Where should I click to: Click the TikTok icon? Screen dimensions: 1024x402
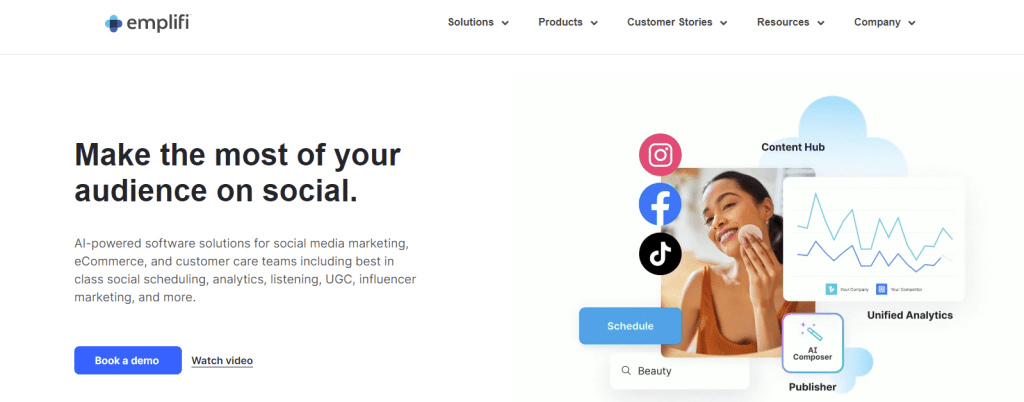[660, 254]
